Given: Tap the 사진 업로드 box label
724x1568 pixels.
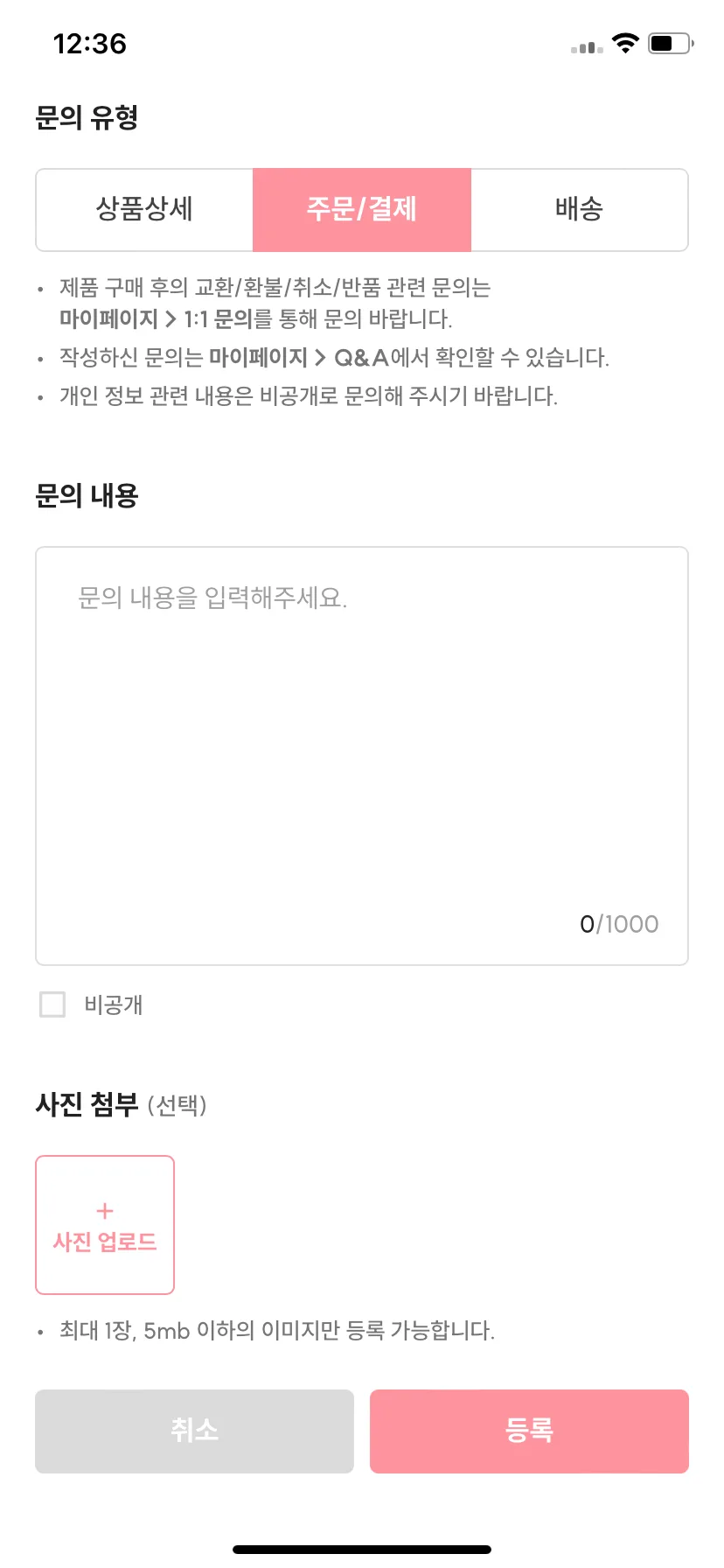Looking at the screenshot, I should click(105, 1242).
